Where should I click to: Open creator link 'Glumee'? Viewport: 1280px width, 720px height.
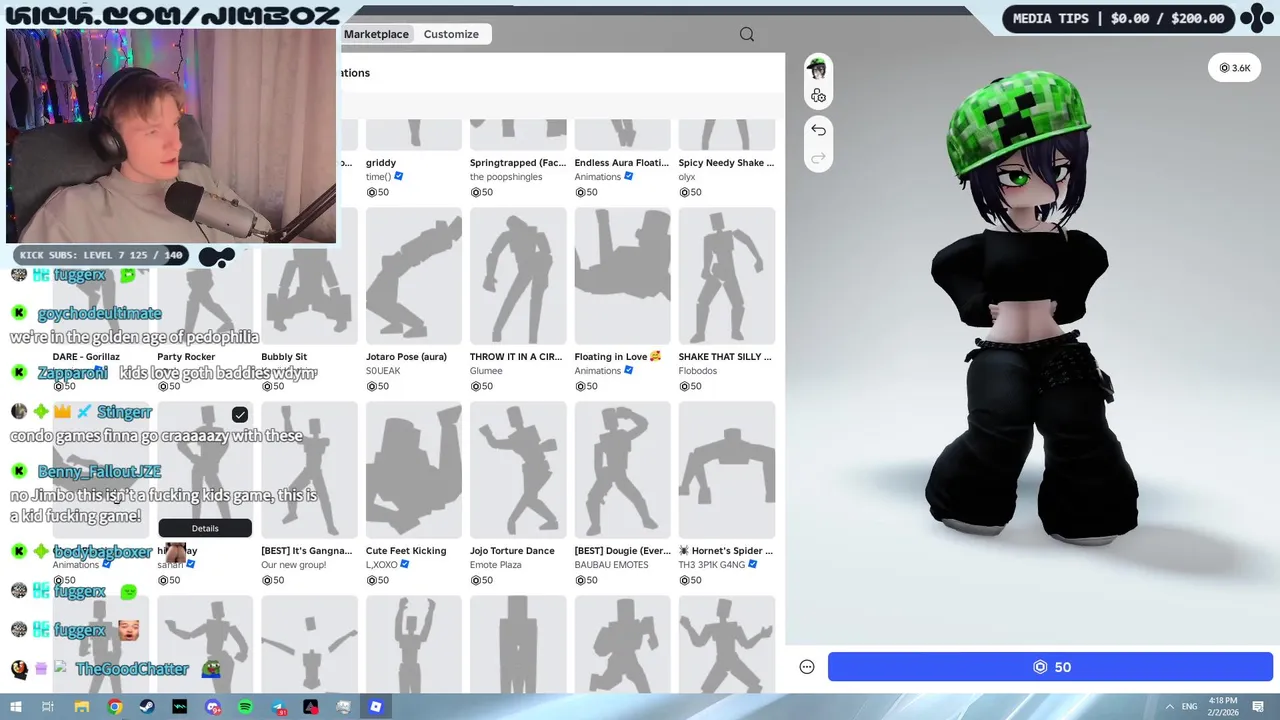(486, 371)
